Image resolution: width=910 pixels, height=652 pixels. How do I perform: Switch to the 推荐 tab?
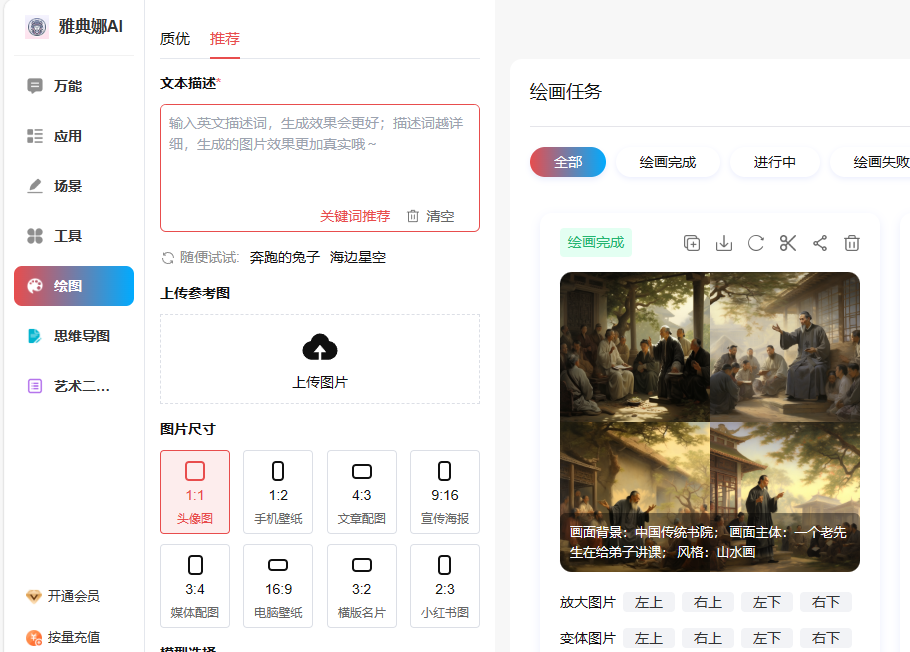(x=225, y=39)
